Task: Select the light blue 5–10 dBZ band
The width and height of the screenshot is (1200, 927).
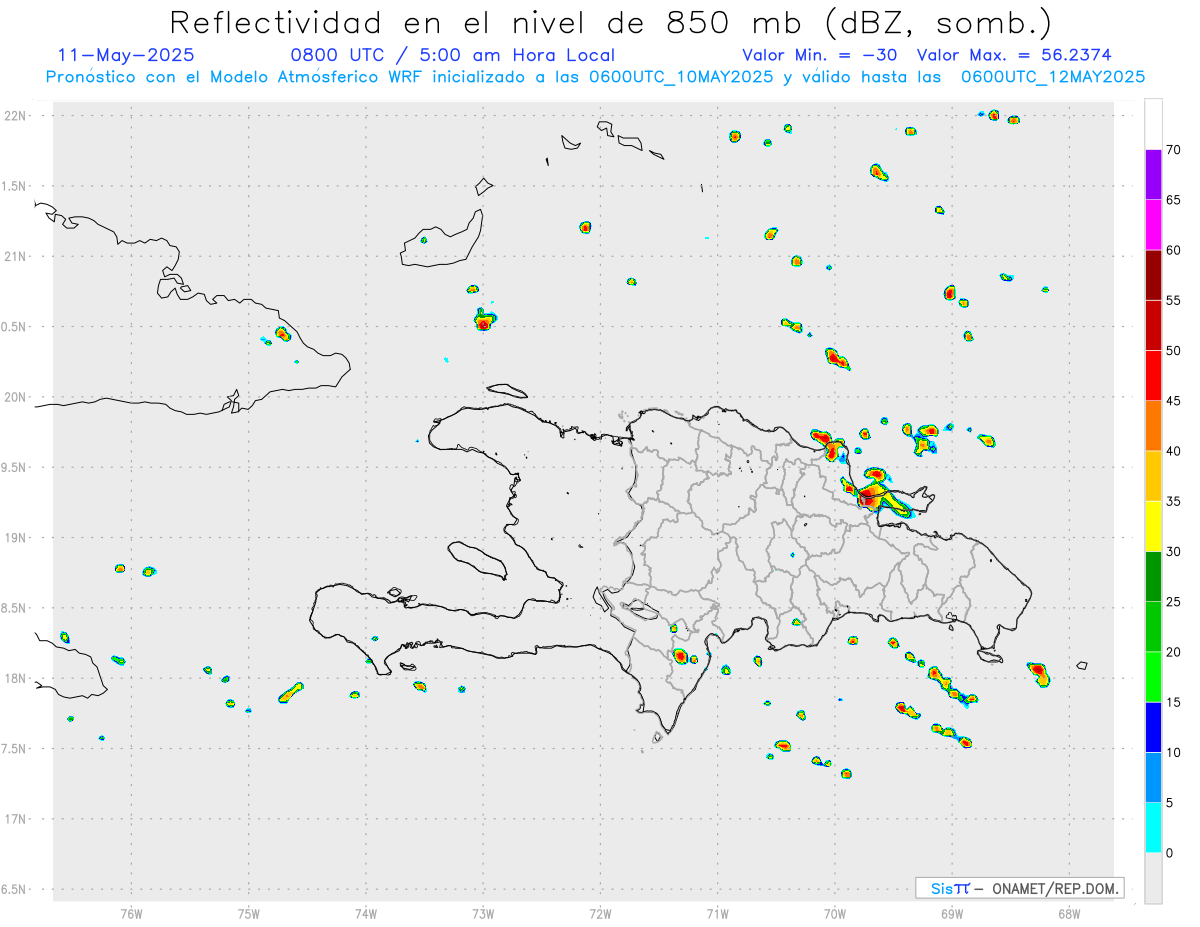Action: (x=1153, y=778)
